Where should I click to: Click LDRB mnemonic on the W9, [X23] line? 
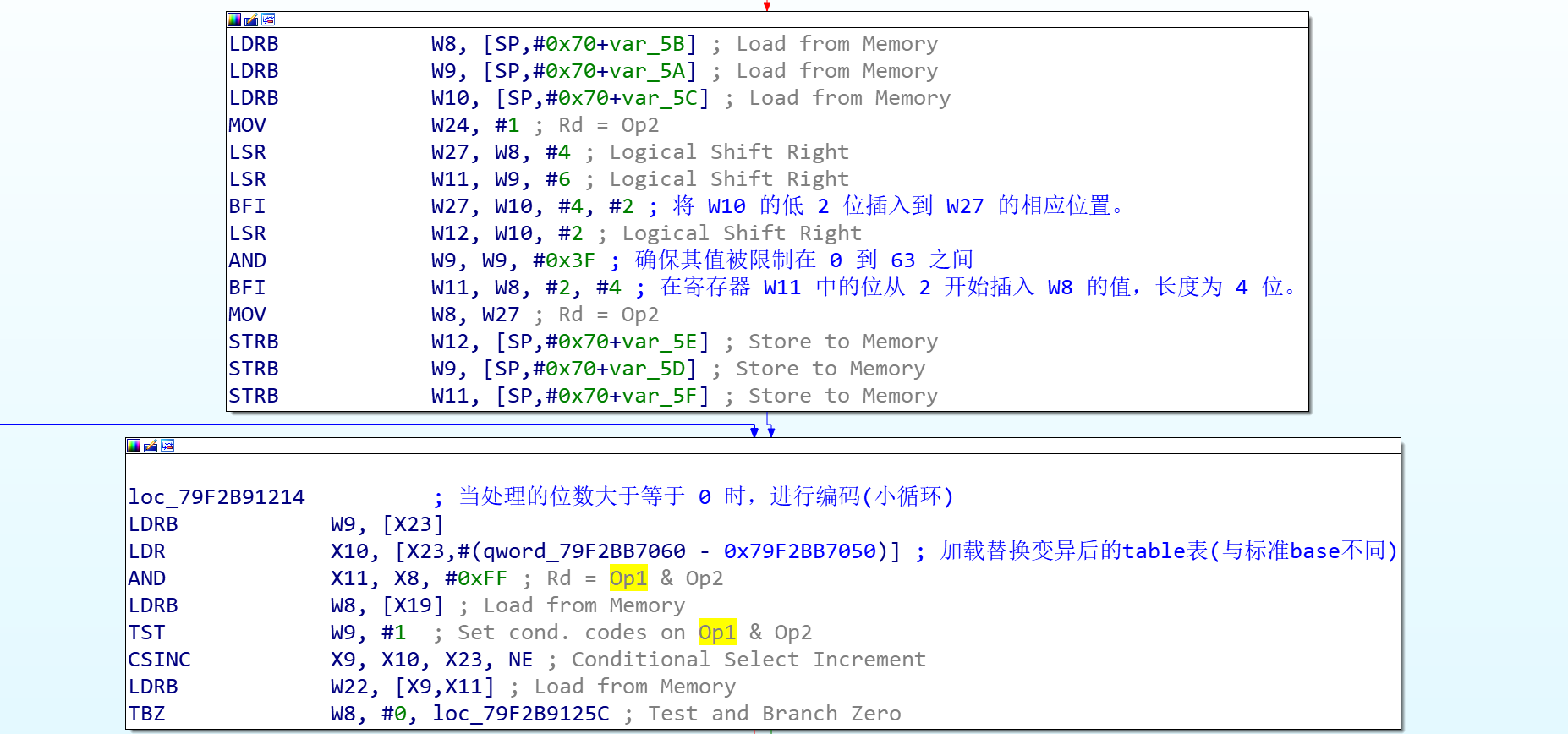153,524
